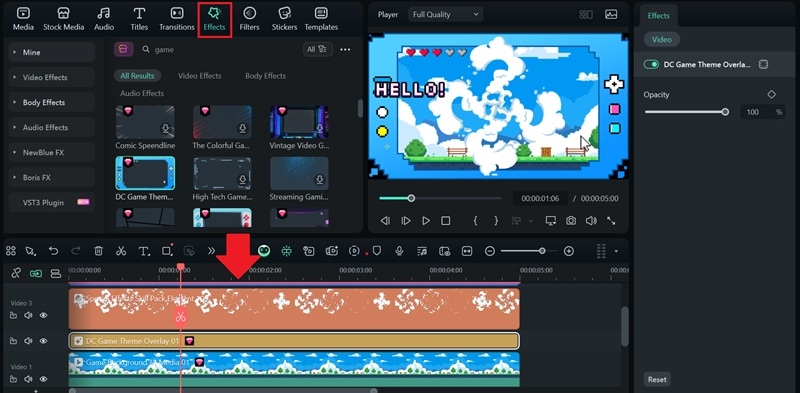800x393 pixels.
Task: Add an opacity keyframe diamond
Action: (x=771, y=94)
